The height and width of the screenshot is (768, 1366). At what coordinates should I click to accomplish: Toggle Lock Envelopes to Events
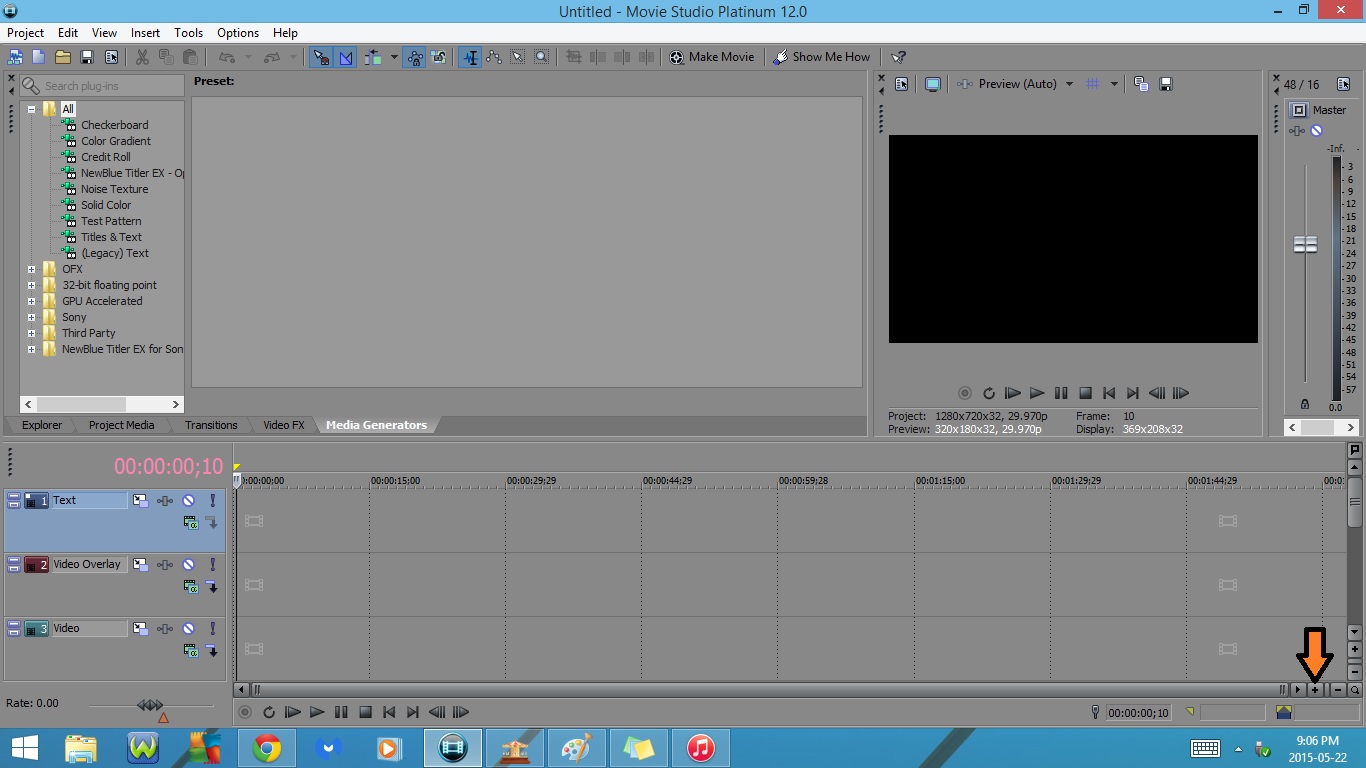[414, 57]
